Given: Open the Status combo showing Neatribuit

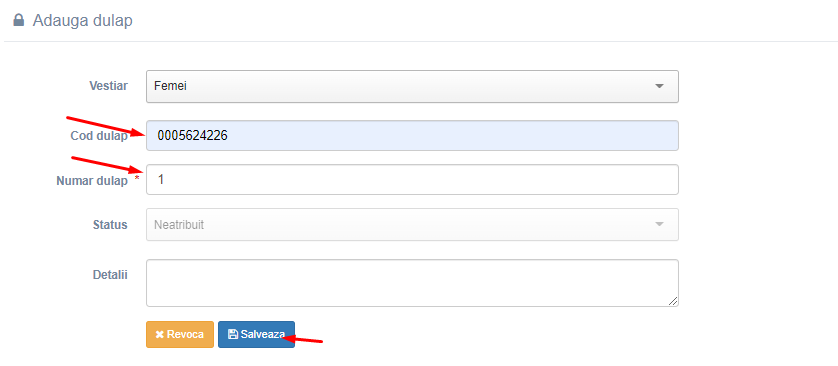Looking at the screenshot, I should tap(412, 224).
